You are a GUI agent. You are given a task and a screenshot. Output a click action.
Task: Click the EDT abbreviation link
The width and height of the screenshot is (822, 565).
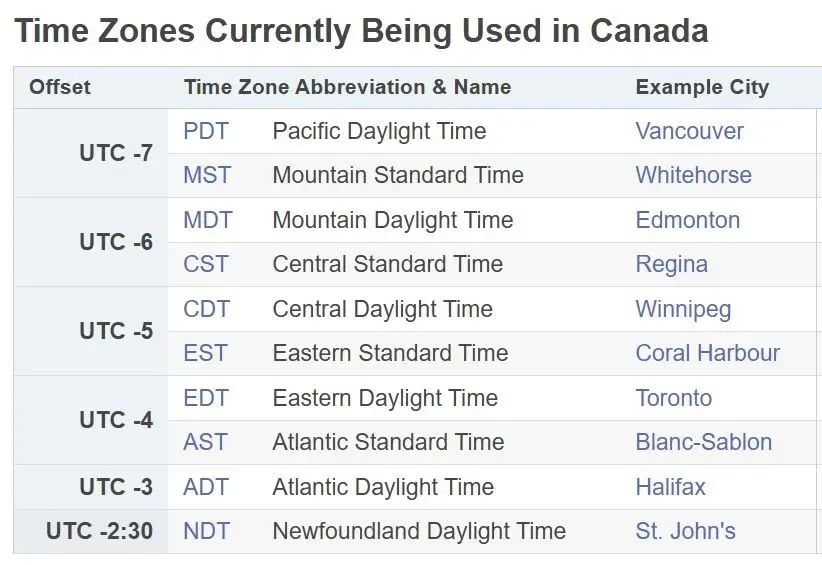(205, 398)
